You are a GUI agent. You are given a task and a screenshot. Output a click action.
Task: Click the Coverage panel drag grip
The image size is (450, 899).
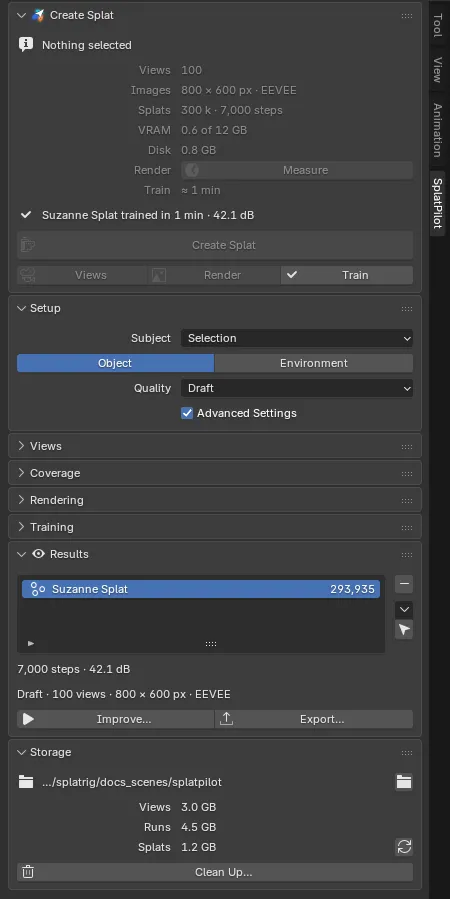pyautogui.click(x=407, y=473)
